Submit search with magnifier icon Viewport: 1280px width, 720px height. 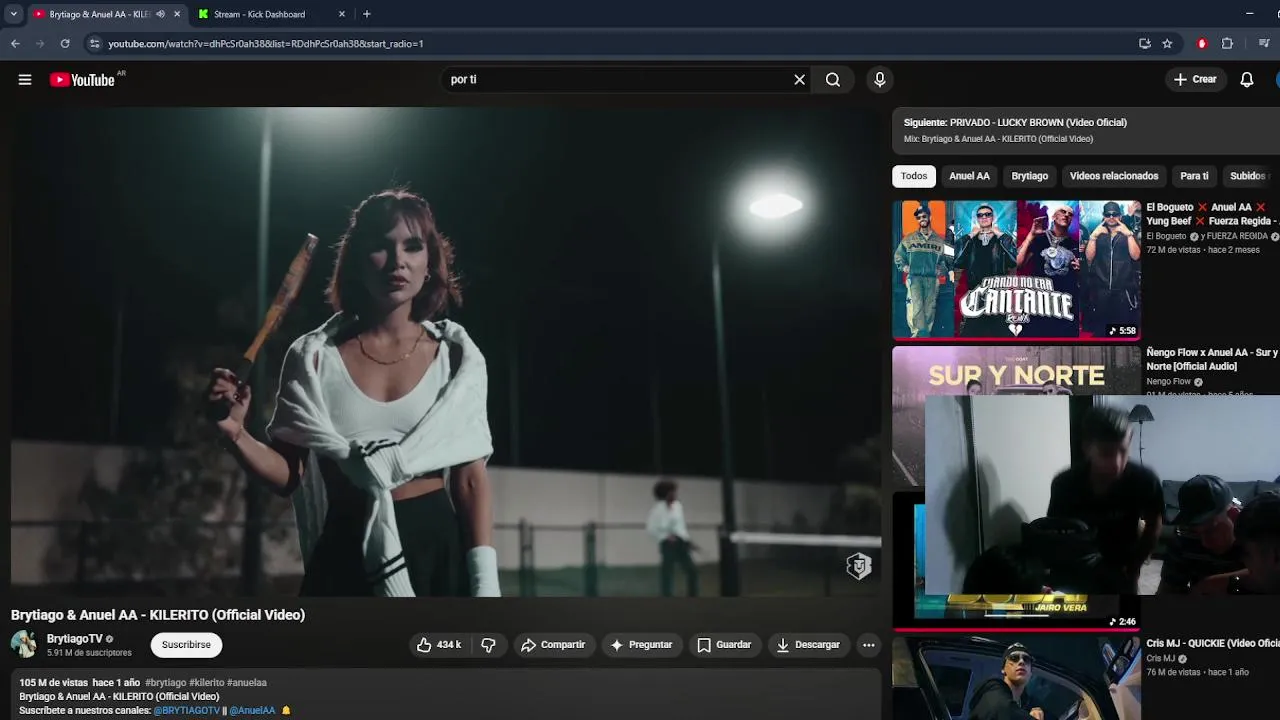[x=833, y=80]
